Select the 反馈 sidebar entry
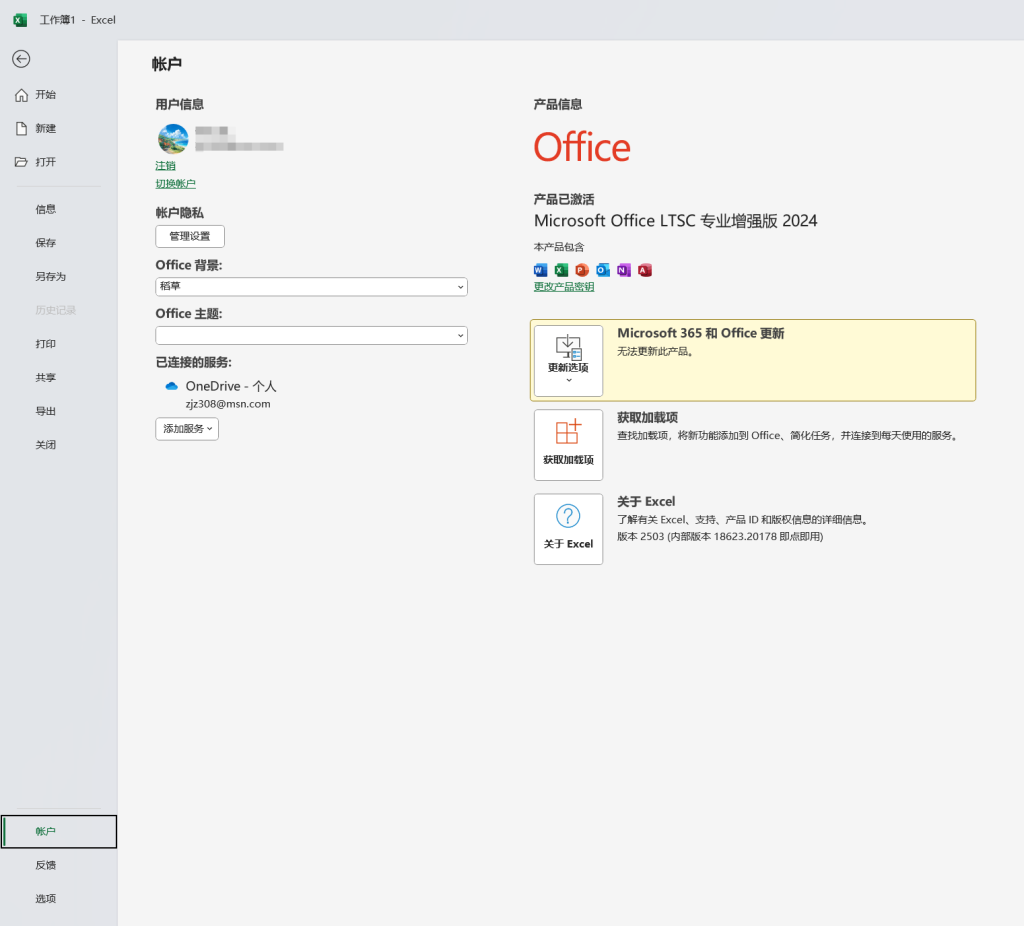1024x926 pixels. pyautogui.click(x=45, y=864)
